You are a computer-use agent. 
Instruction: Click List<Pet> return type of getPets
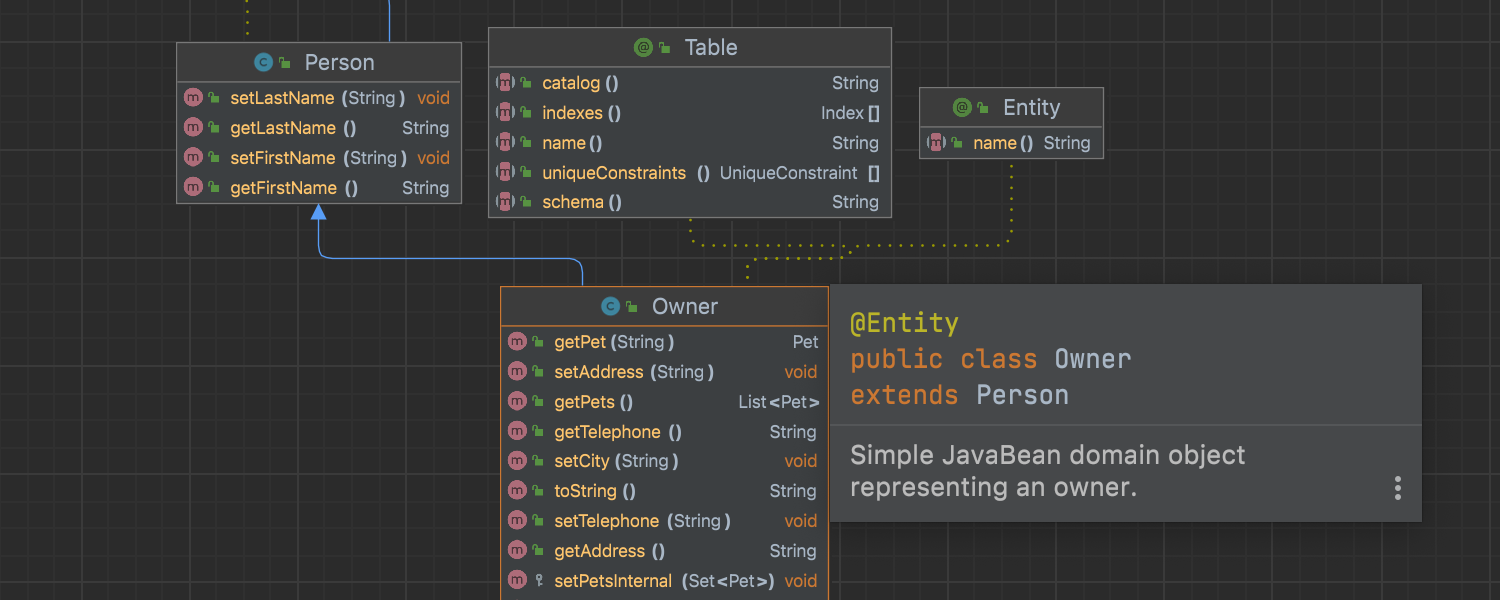[778, 402]
